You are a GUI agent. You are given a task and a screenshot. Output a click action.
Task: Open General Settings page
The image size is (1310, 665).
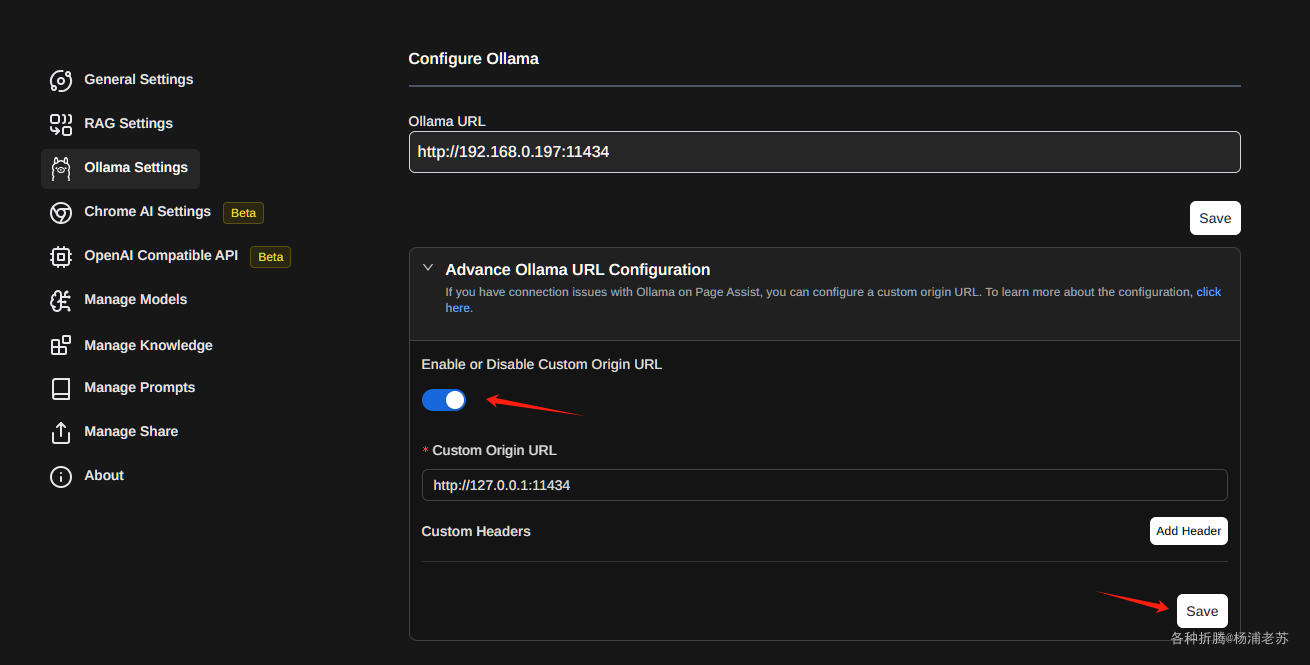(x=138, y=80)
